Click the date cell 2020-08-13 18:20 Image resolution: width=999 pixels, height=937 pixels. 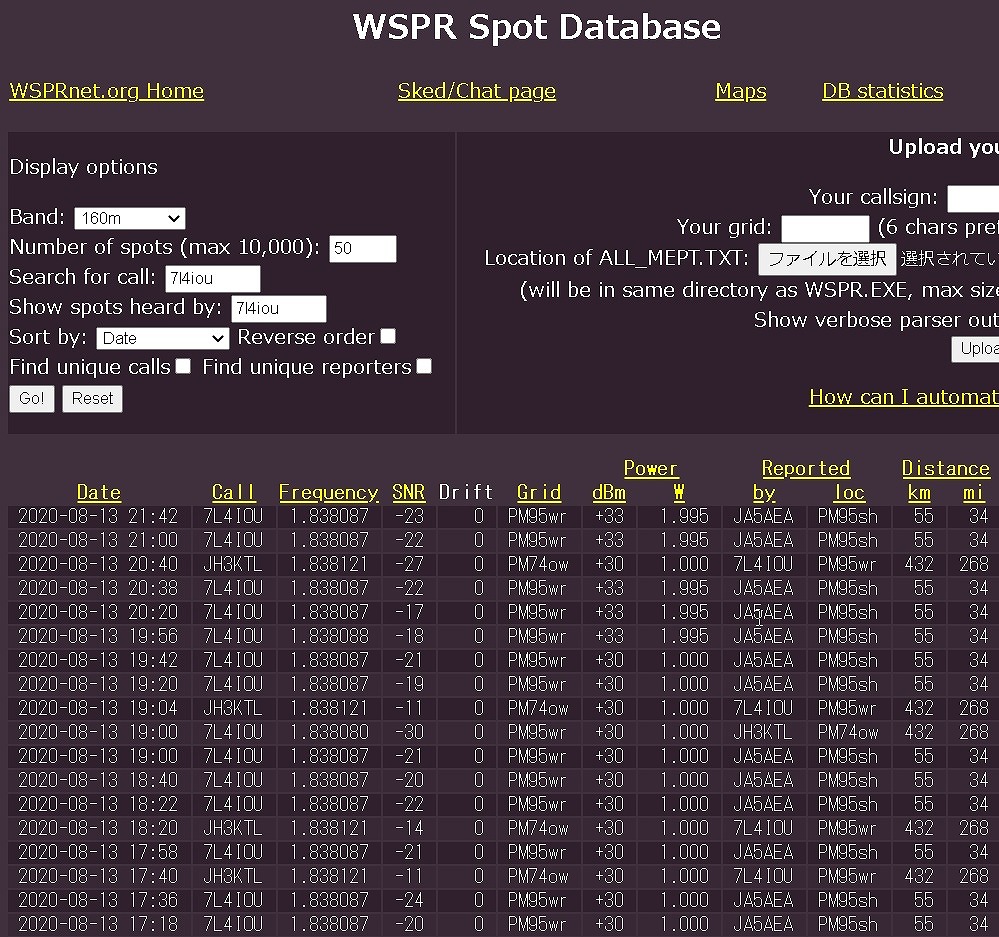click(98, 828)
